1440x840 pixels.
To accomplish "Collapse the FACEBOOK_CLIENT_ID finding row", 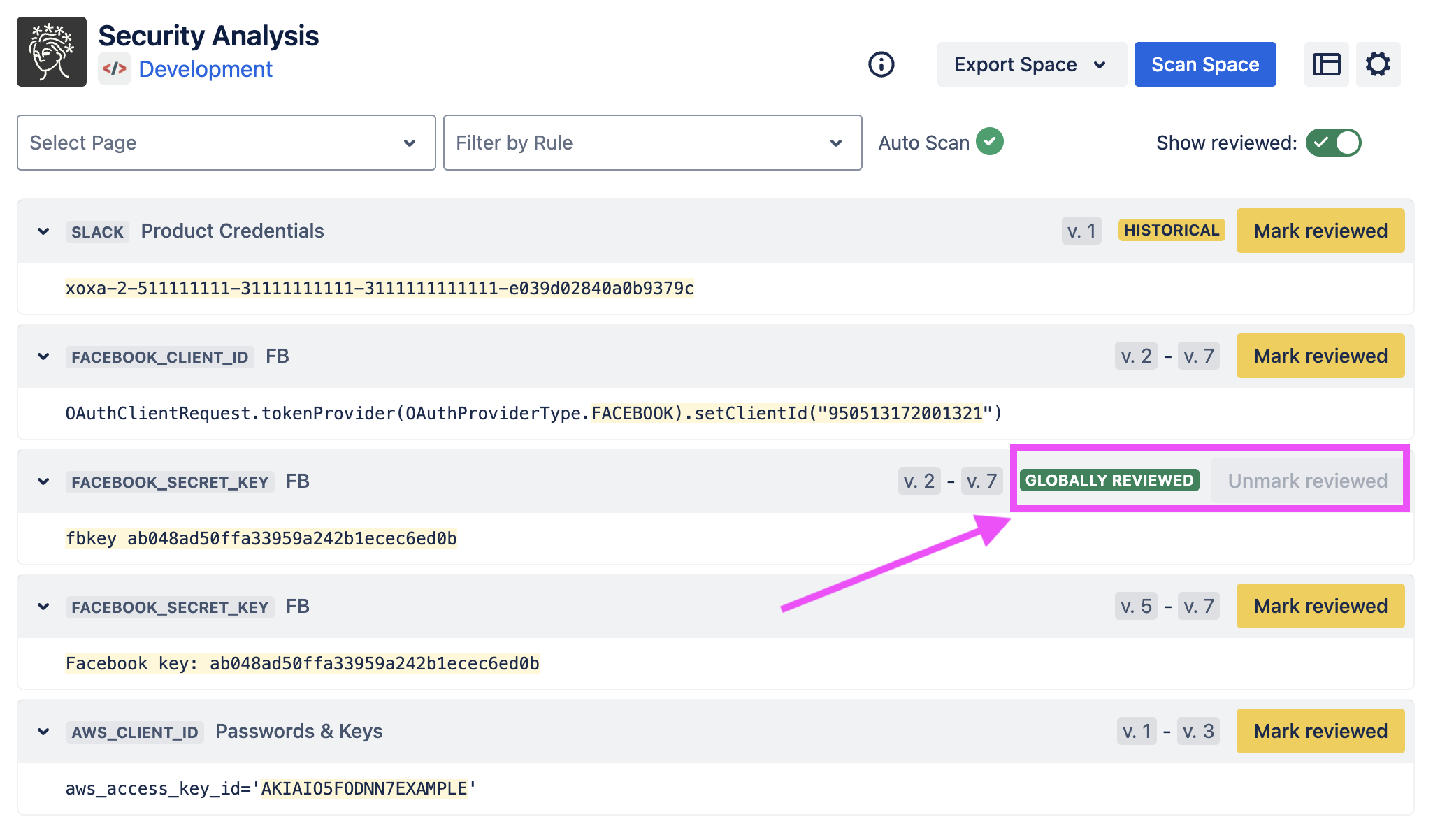I will point(43,356).
